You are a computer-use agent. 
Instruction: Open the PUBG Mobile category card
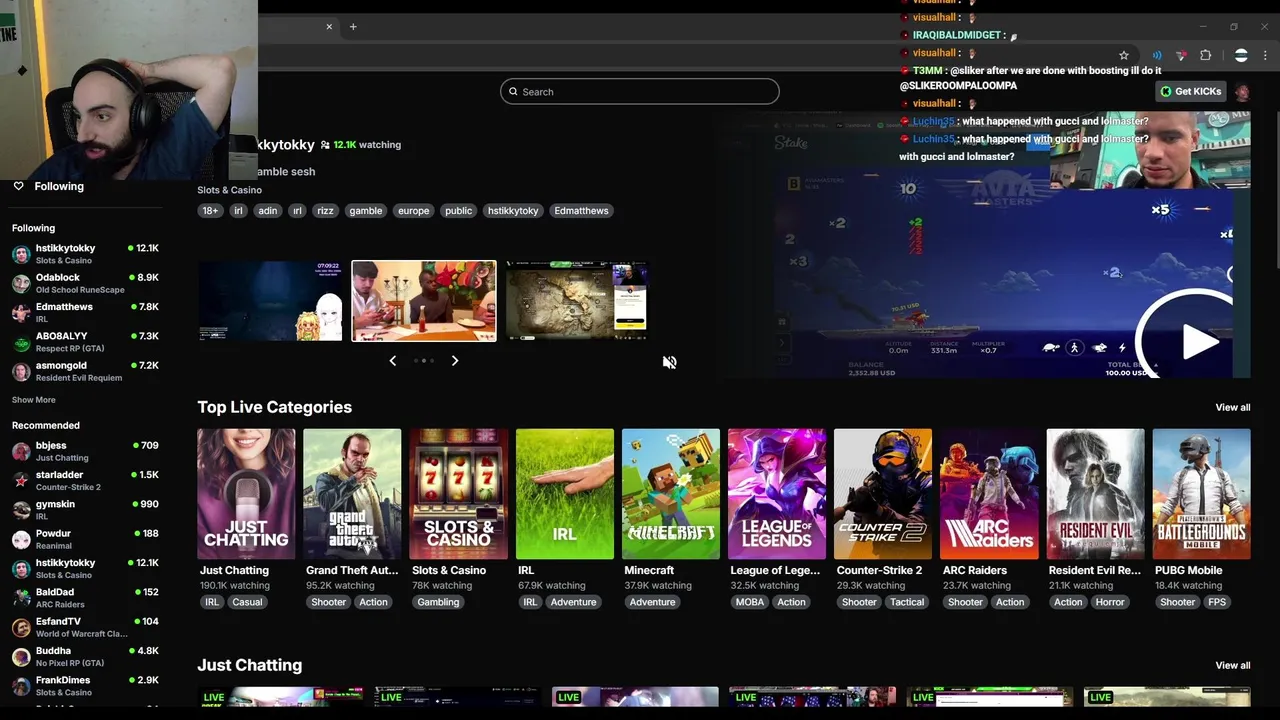[x=1201, y=494]
